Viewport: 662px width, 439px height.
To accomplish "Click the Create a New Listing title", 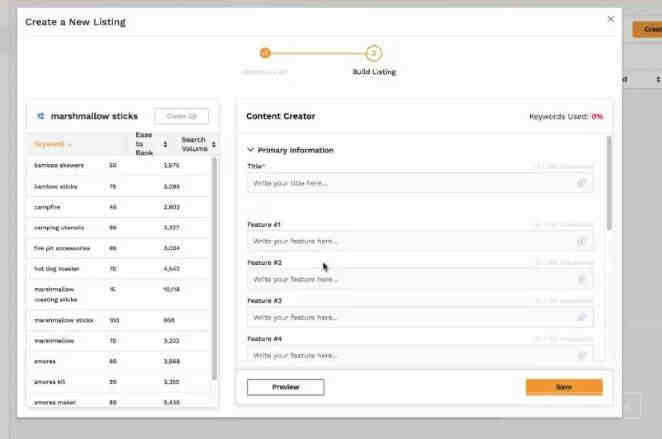I will (76, 22).
